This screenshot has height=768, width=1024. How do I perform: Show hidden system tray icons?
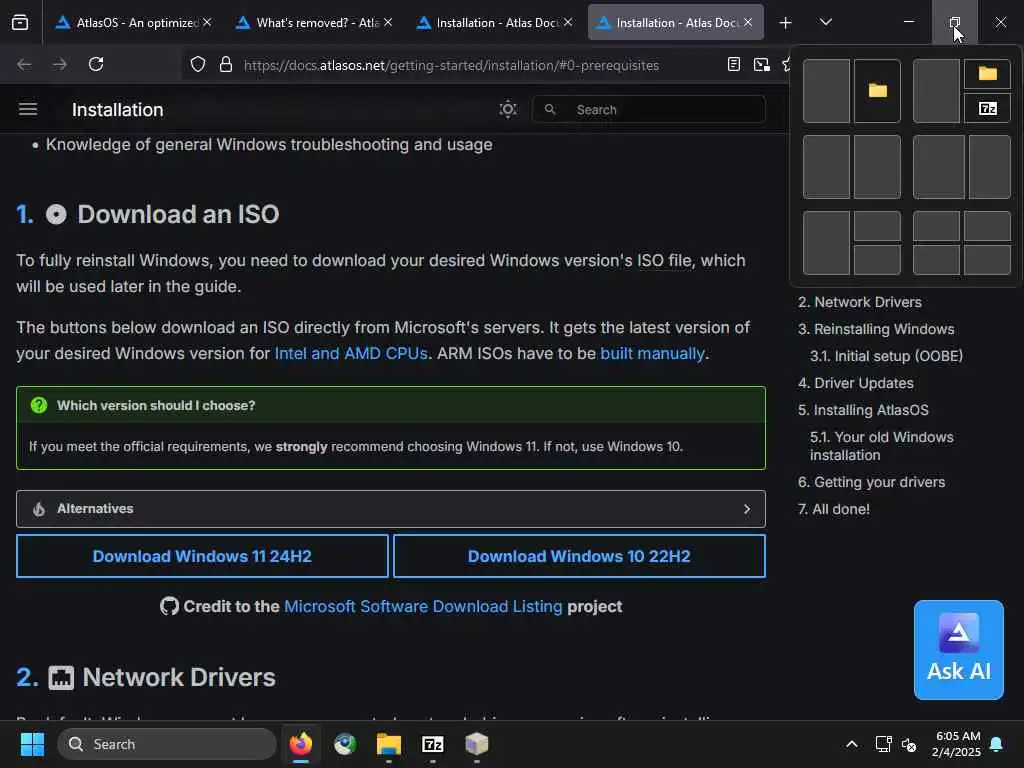click(x=852, y=744)
